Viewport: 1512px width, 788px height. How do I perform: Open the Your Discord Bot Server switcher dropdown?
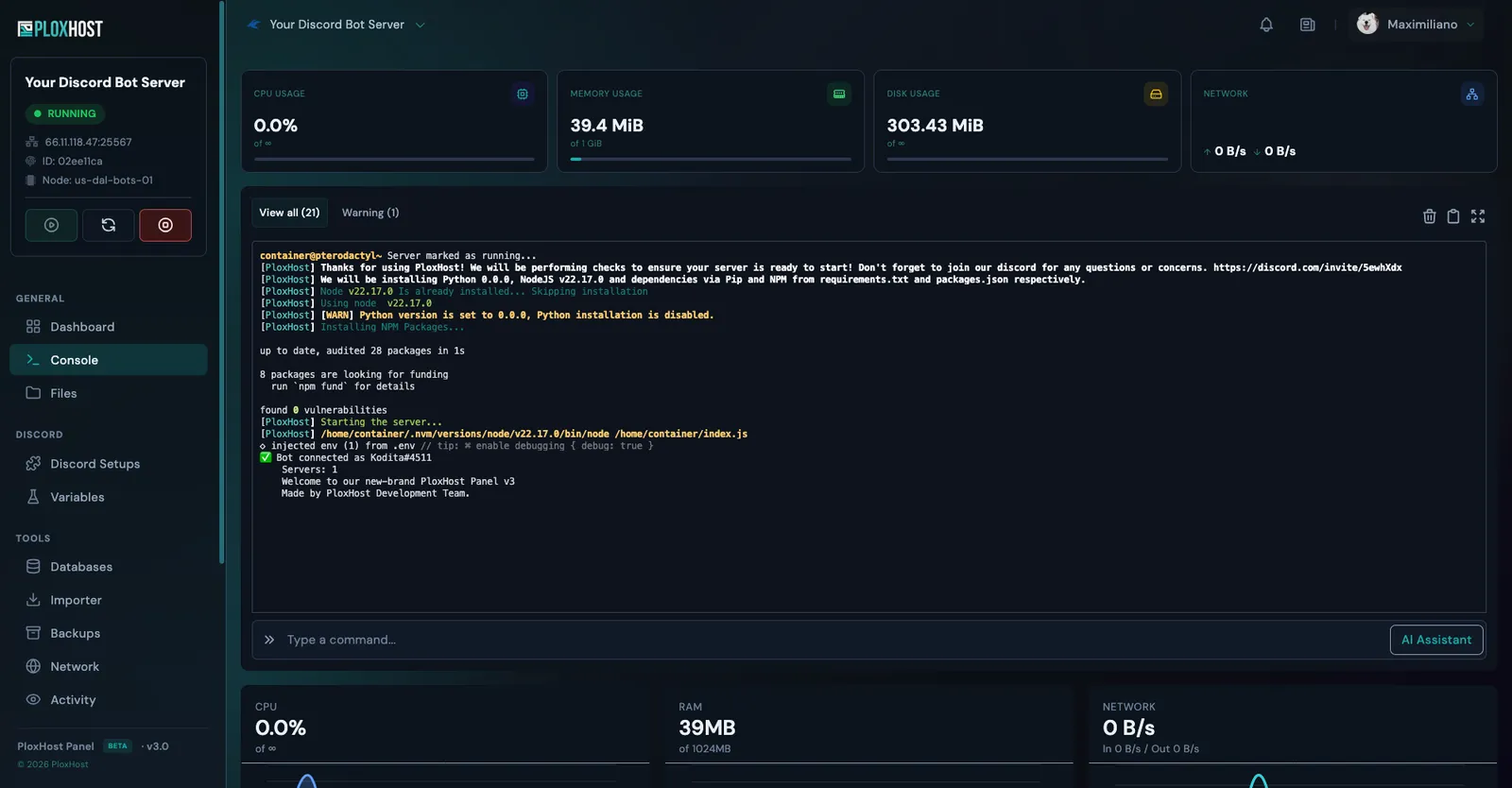click(335, 25)
